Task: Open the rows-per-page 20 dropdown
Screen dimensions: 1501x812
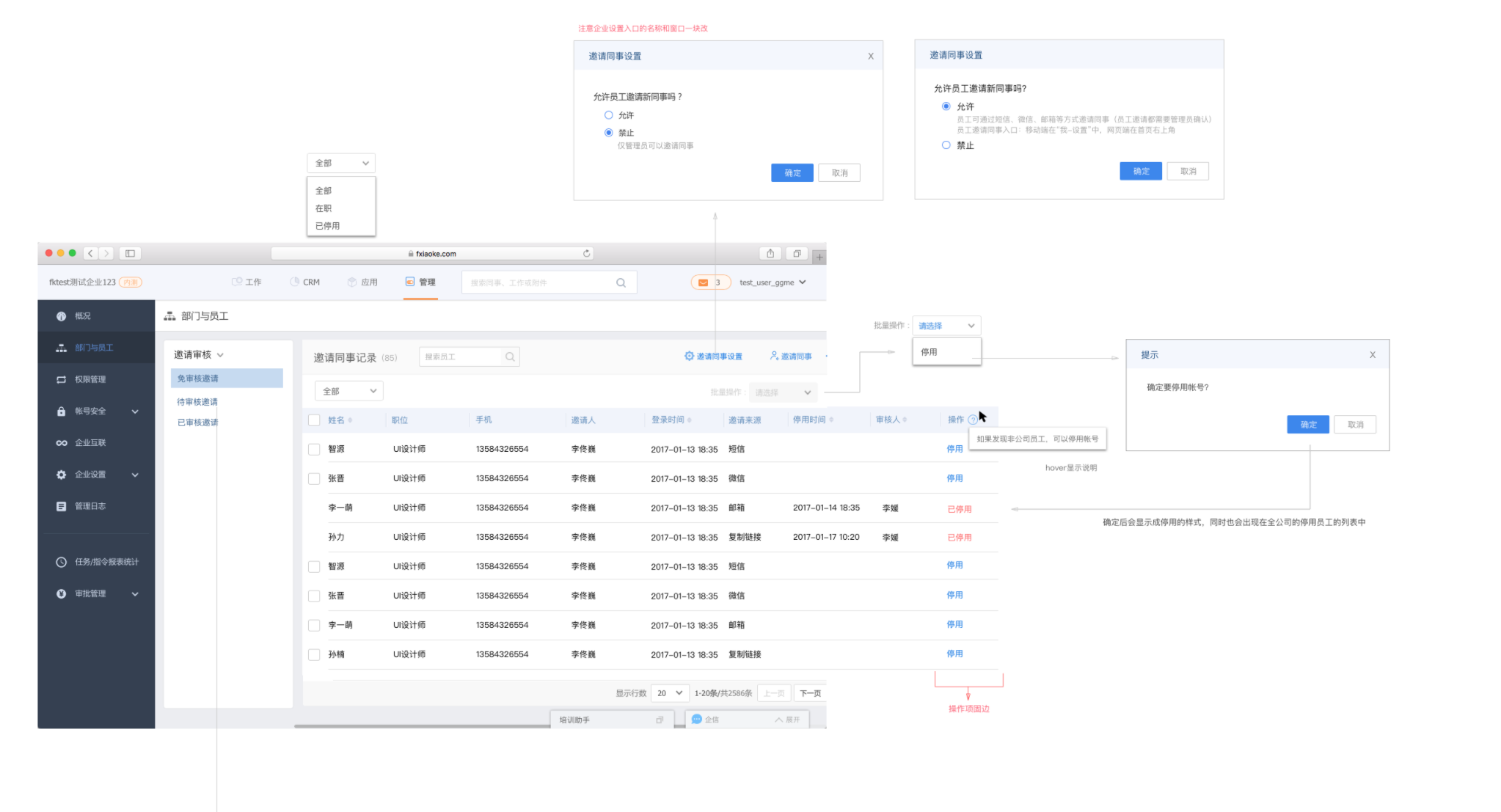Action: pyautogui.click(x=670, y=693)
